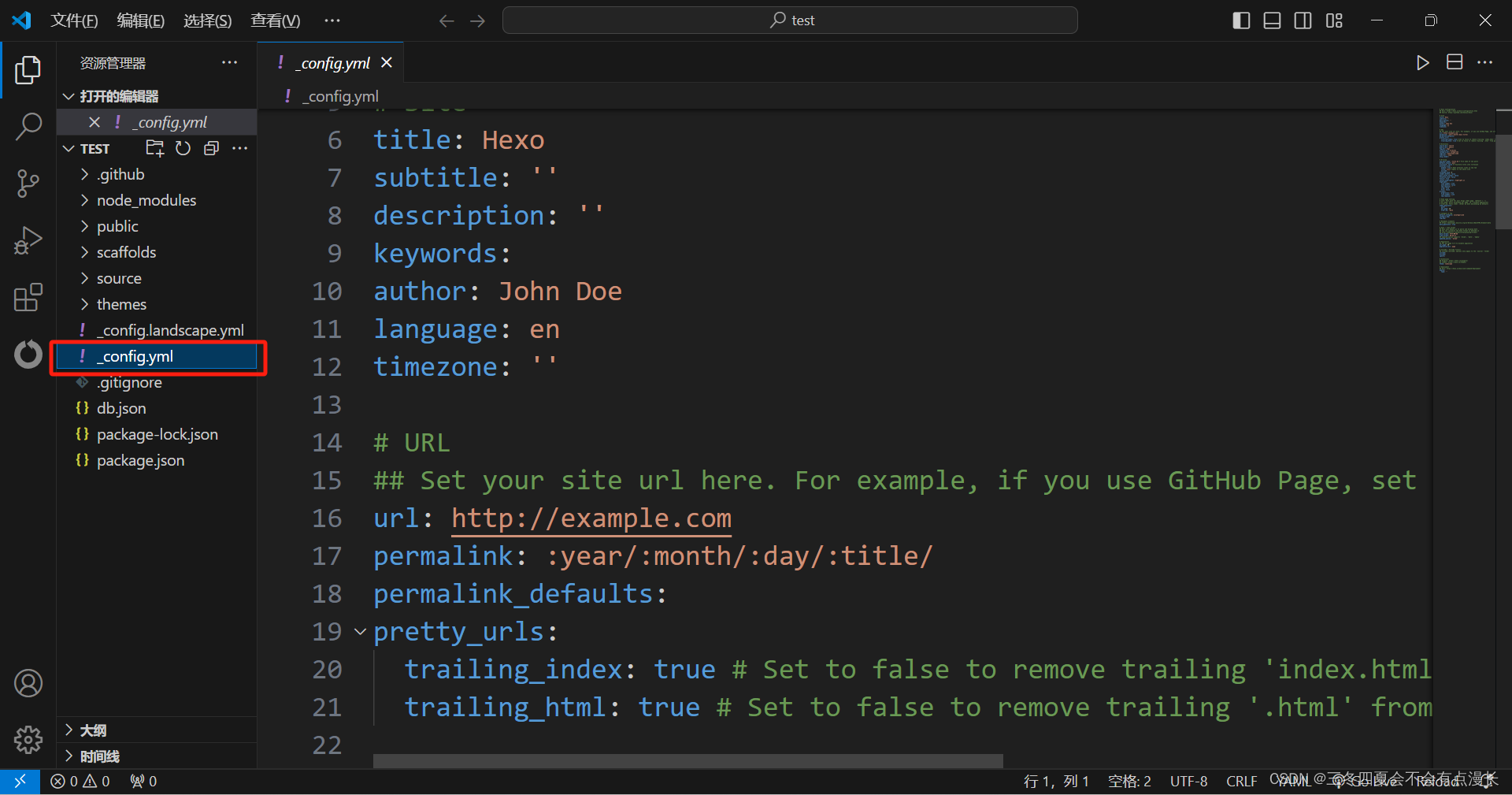Screen dimensions: 1512x795
Task: Change indentation via spaces indicator
Action: 1129,781
